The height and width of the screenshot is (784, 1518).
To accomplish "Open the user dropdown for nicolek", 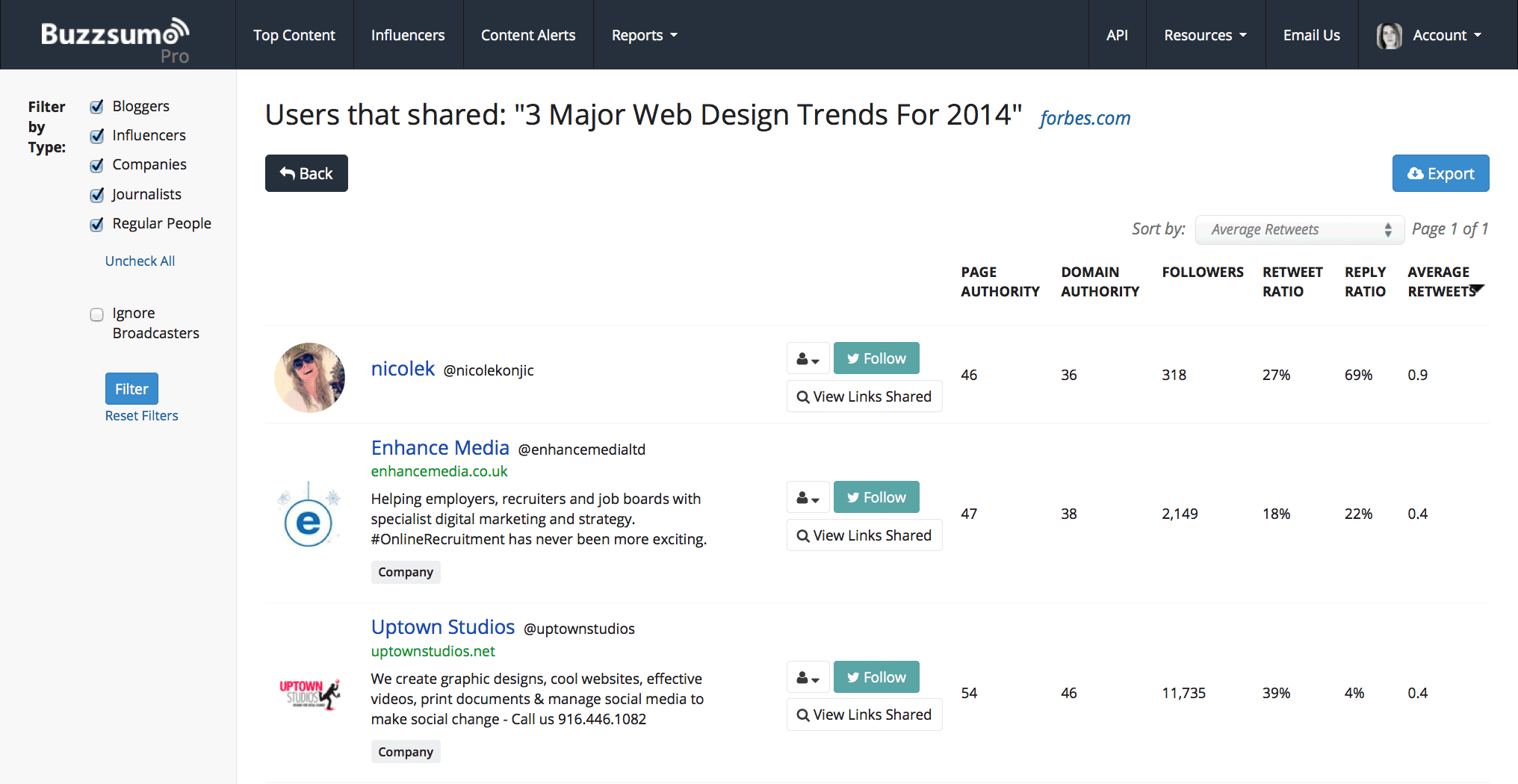I will click(x=808, y=358).
